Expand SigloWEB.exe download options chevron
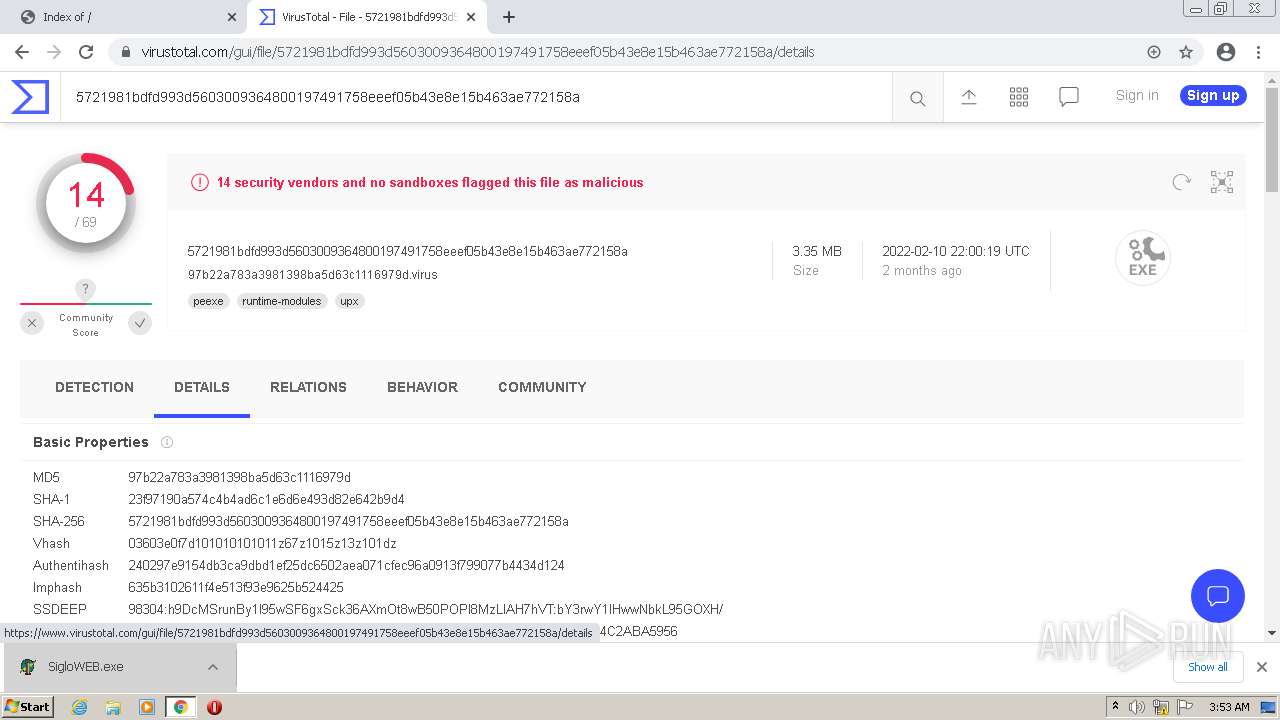This screenshot has width=1280, height=720. (213, 667)
